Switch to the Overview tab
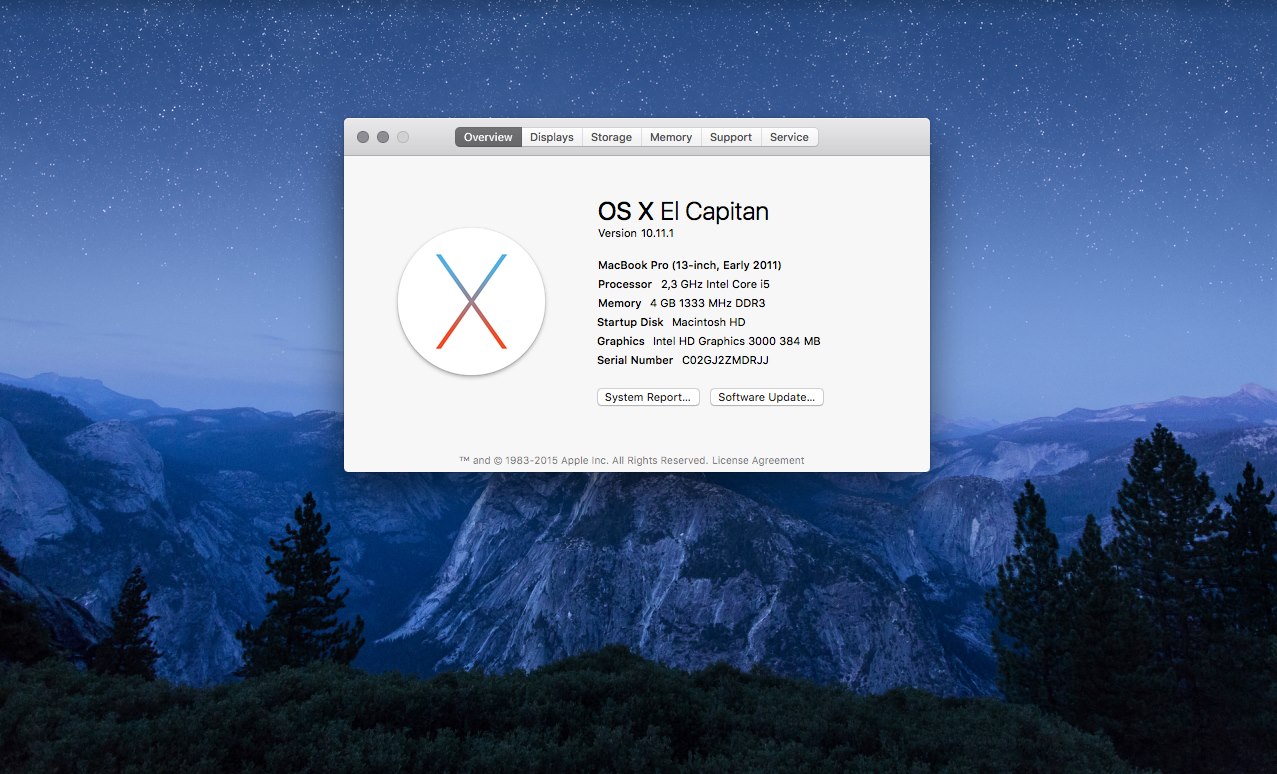This screenshot has height=774, width=1277. point(488,137)
